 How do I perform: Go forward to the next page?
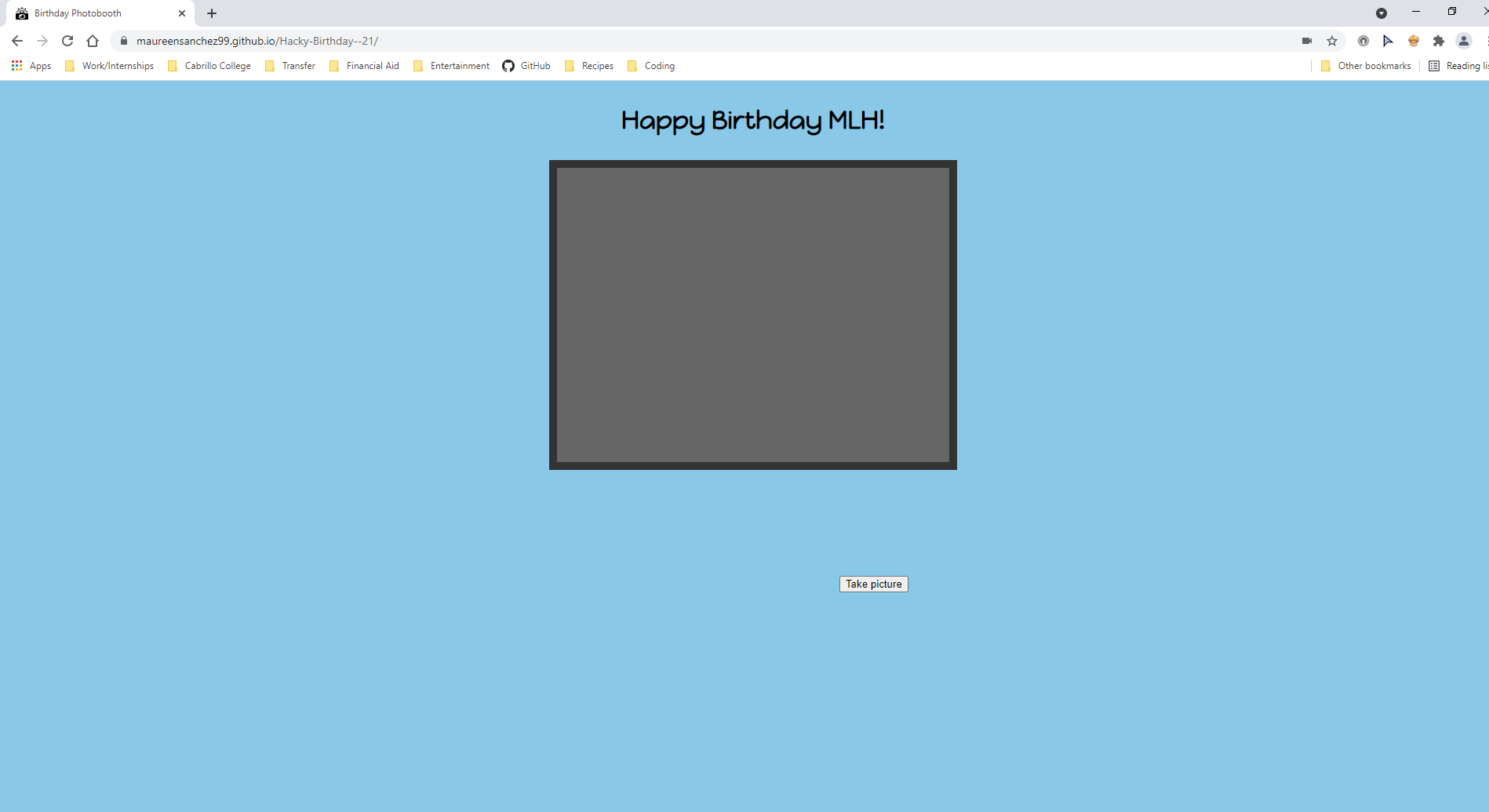pyautogui.click(x=42, y=41)
